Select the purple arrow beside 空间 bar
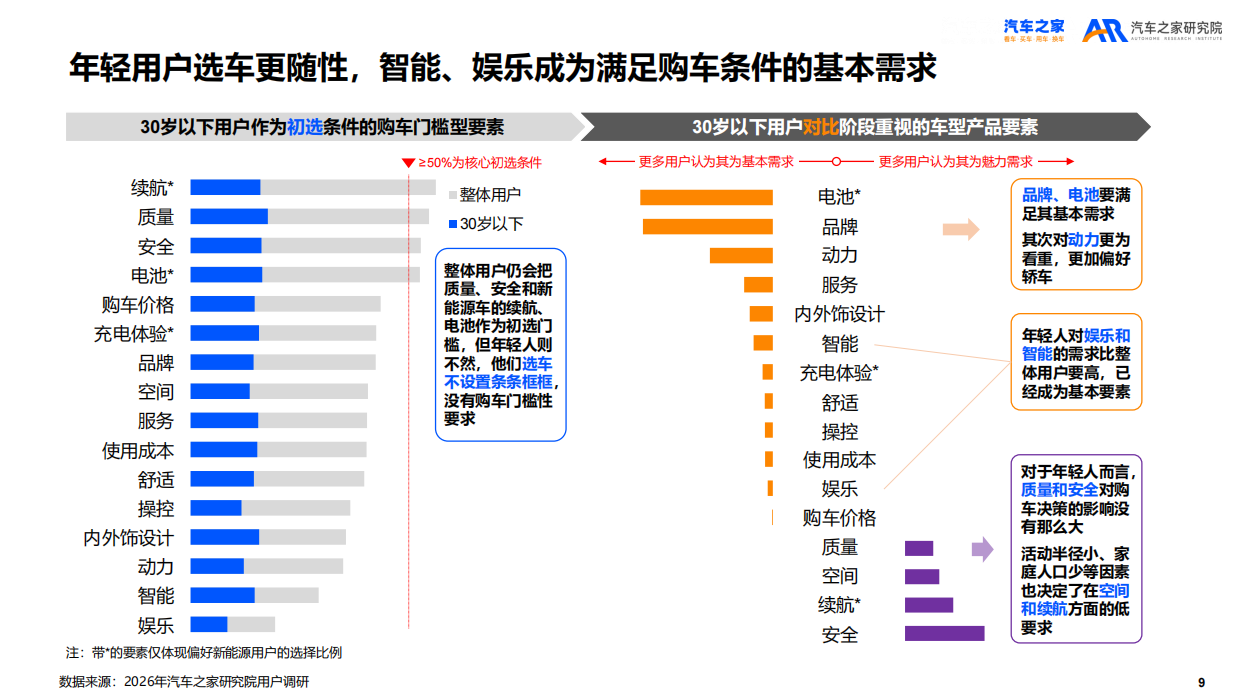 coord(981,547)
